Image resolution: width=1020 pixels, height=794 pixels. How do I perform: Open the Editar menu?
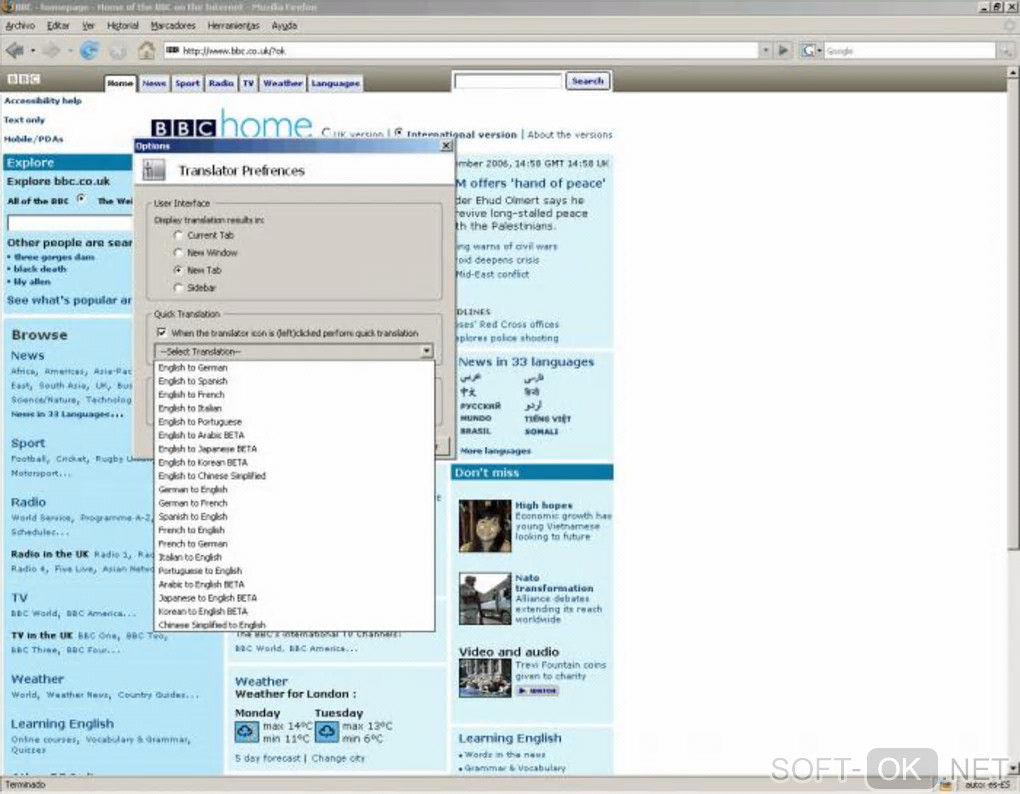tap(58, 25)
